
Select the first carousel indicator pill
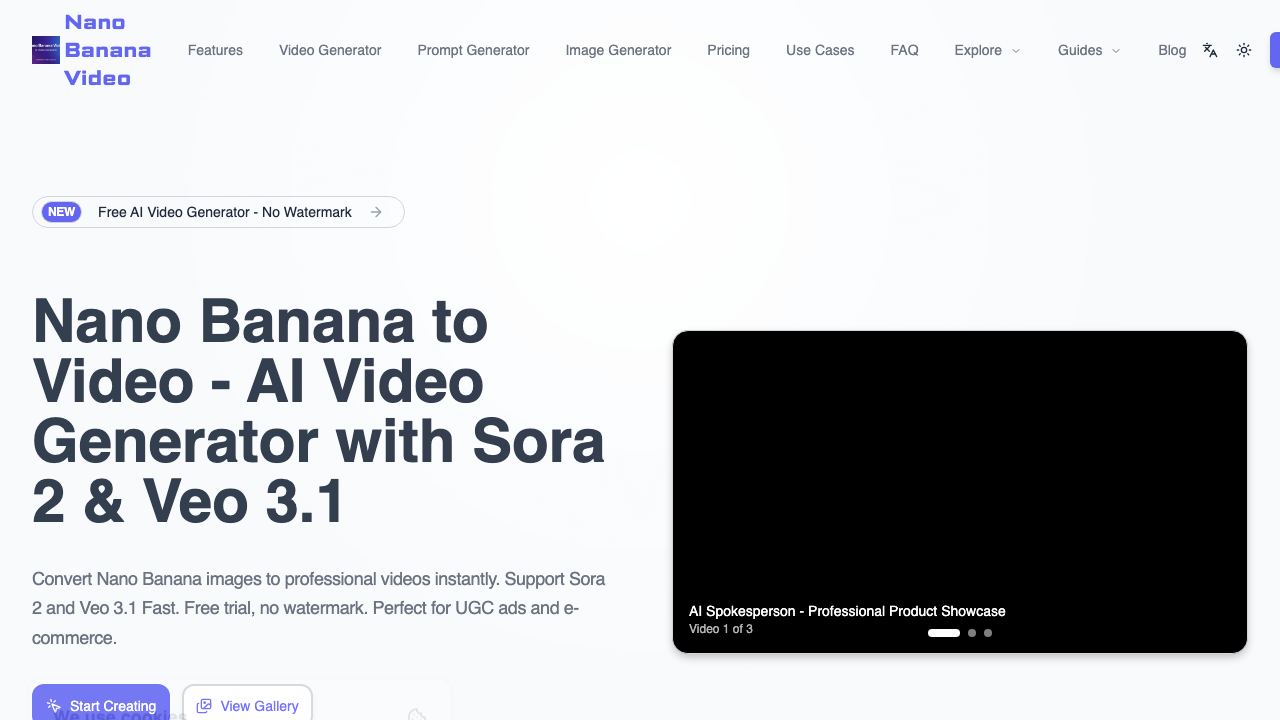[x=944, y=632]
